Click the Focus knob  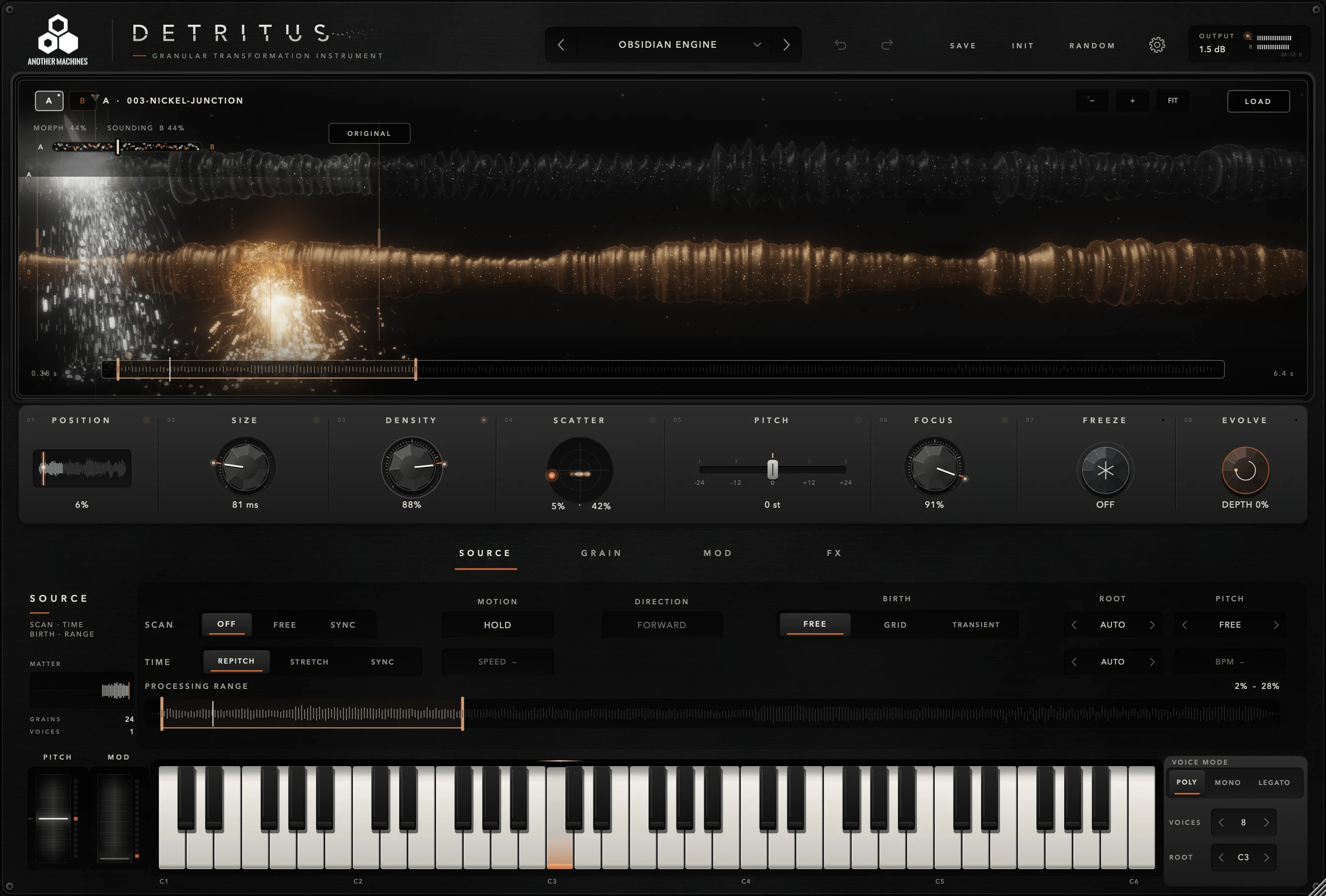pyautogui.click(x=934, y=467)
